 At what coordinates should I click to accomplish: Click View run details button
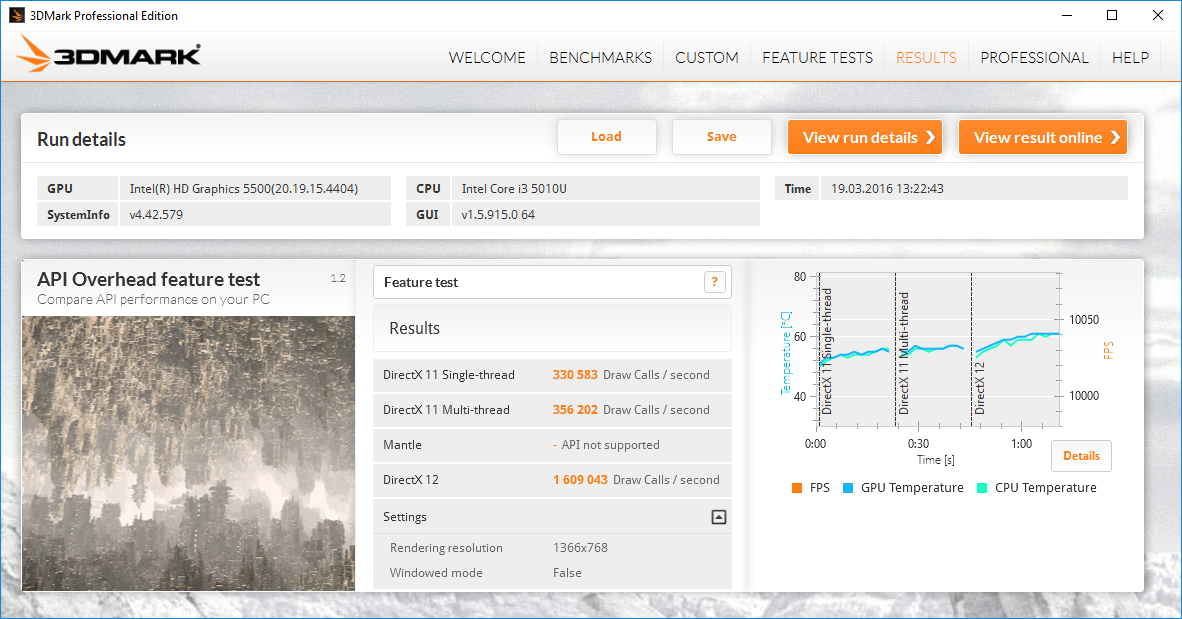tap(865, 137)
